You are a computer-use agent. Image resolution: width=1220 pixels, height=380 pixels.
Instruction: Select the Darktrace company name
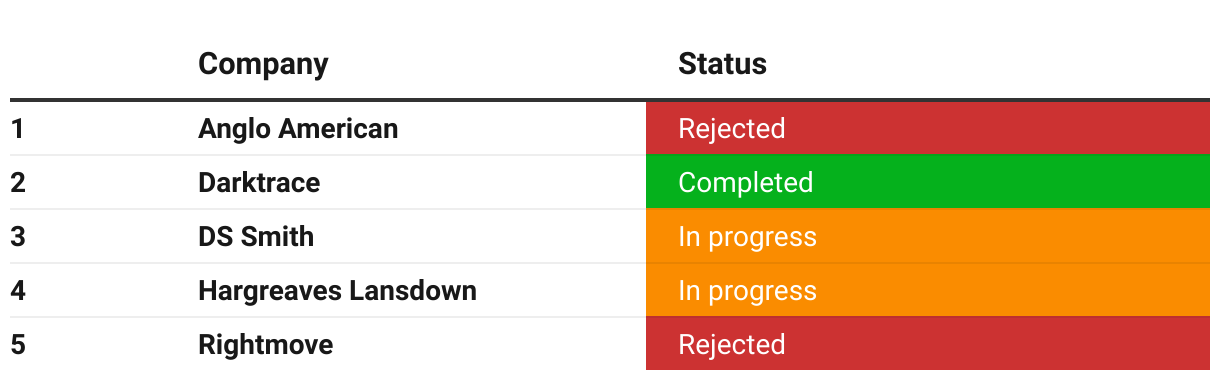tap(259, 183)
